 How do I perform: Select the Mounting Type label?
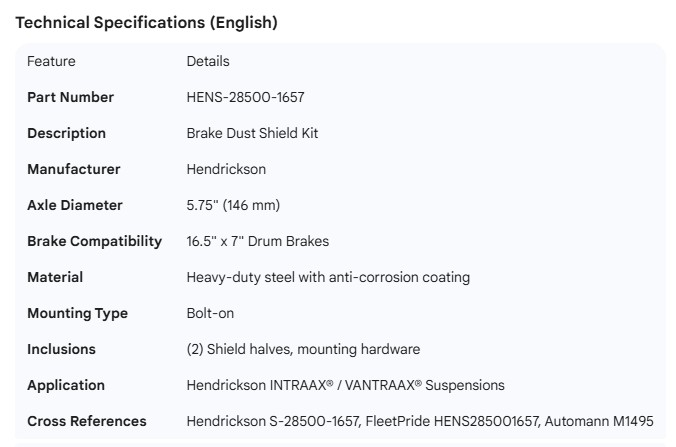coord(77,313)
